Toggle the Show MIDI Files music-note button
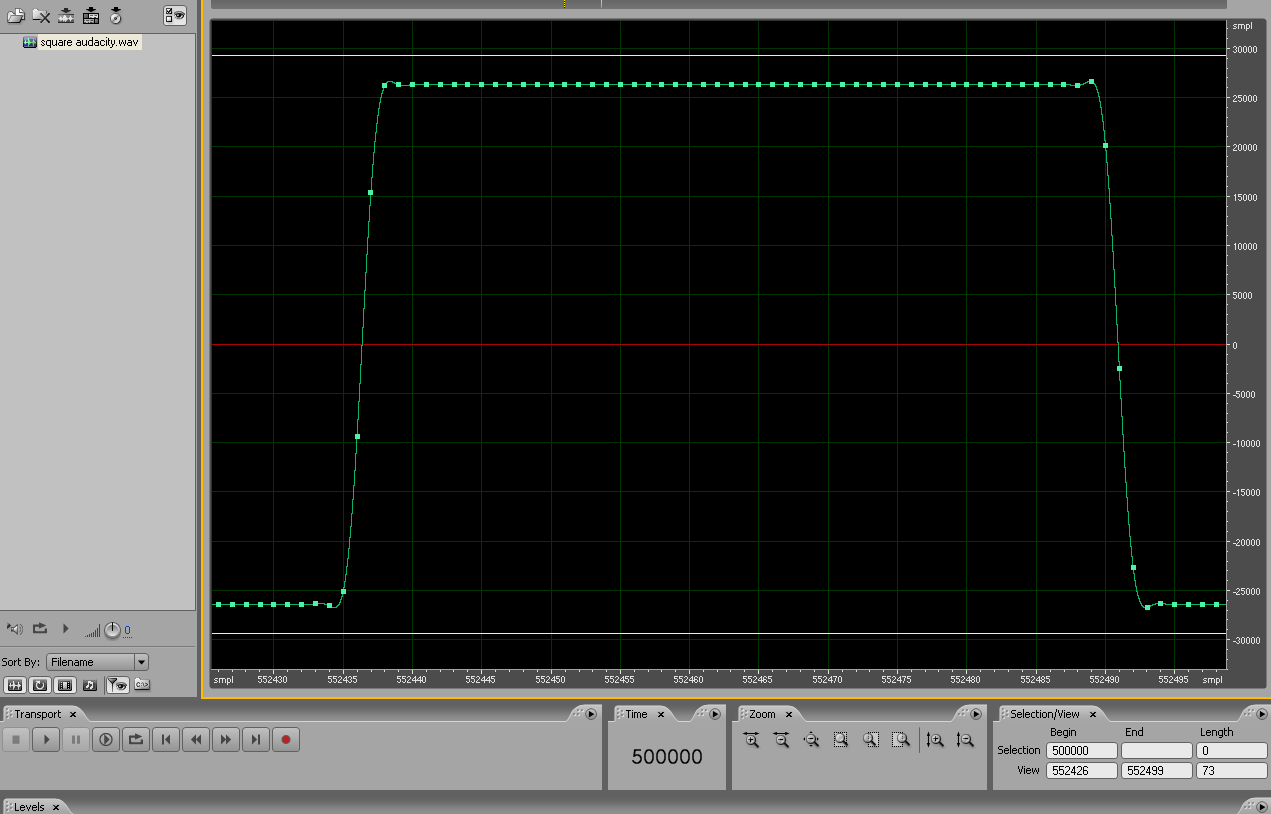Screen dimensions: 1271x814 (x=89, y=685)
